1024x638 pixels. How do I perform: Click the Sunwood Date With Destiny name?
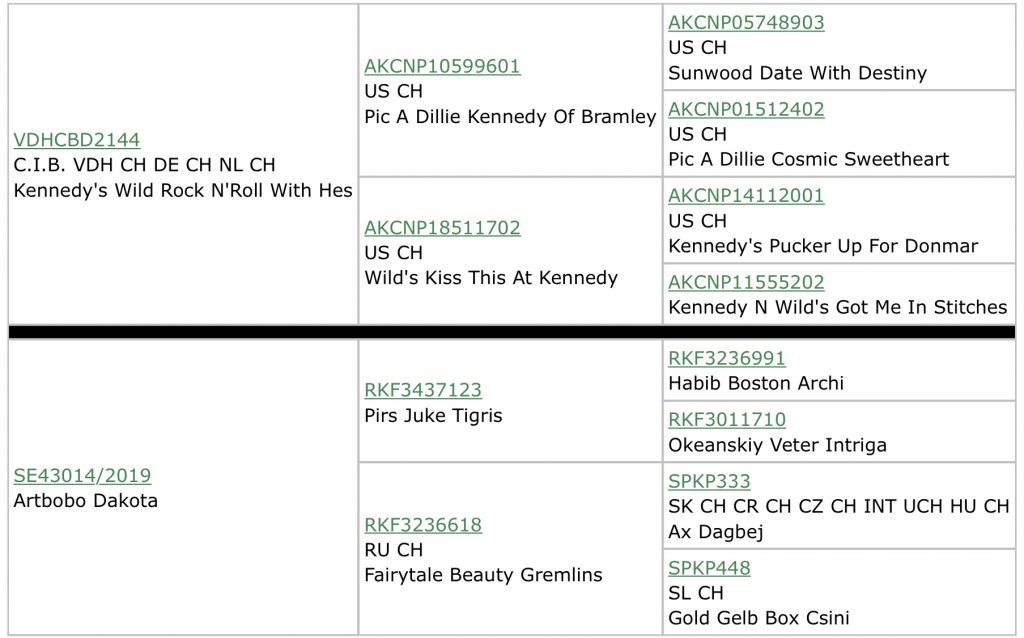click(797, 73)
